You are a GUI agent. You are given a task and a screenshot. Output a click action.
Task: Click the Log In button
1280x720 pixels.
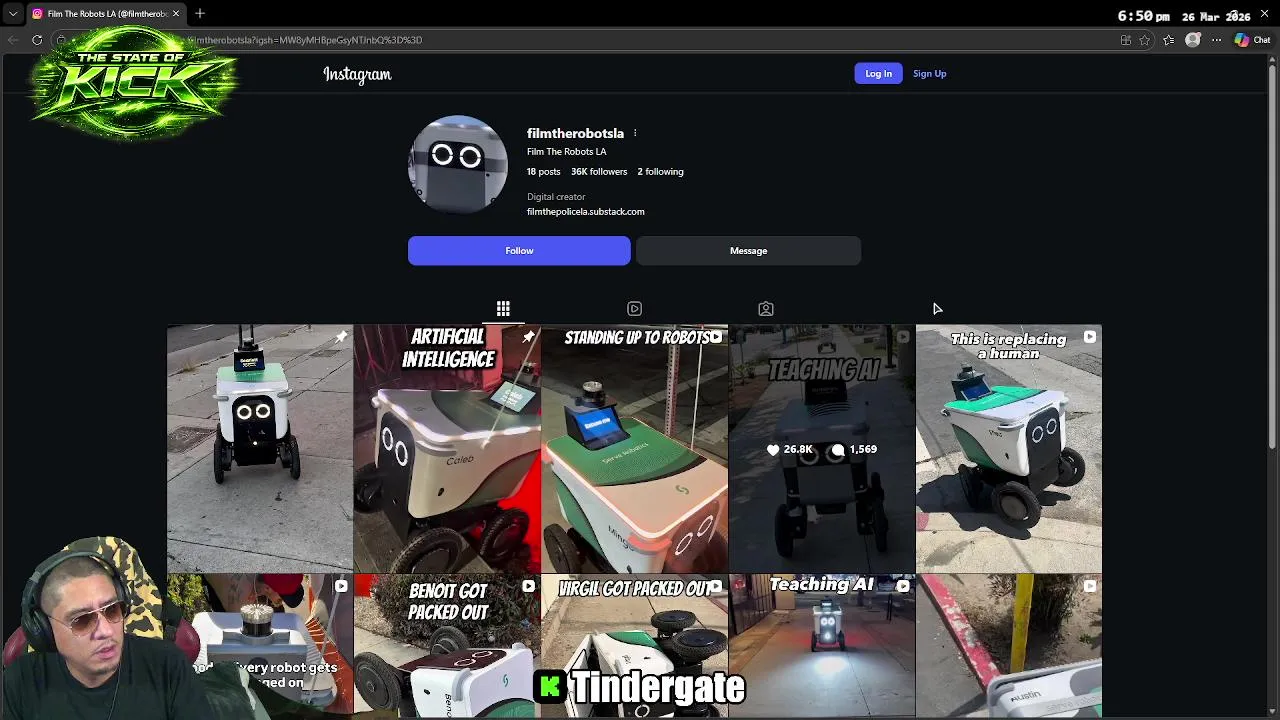click(x=878, y=73)
